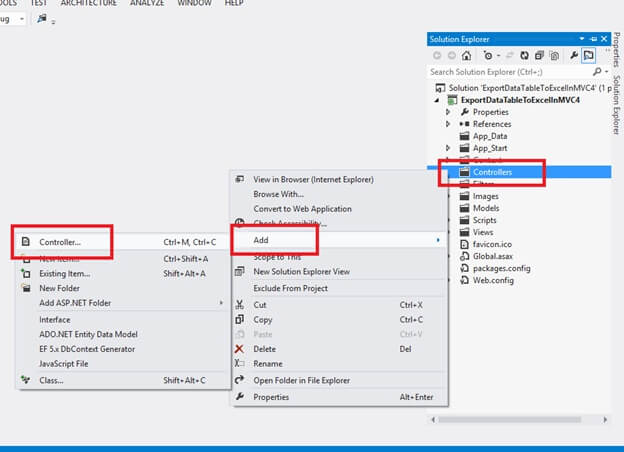Open the search options dropdown arrow

(x=606, y=72)
